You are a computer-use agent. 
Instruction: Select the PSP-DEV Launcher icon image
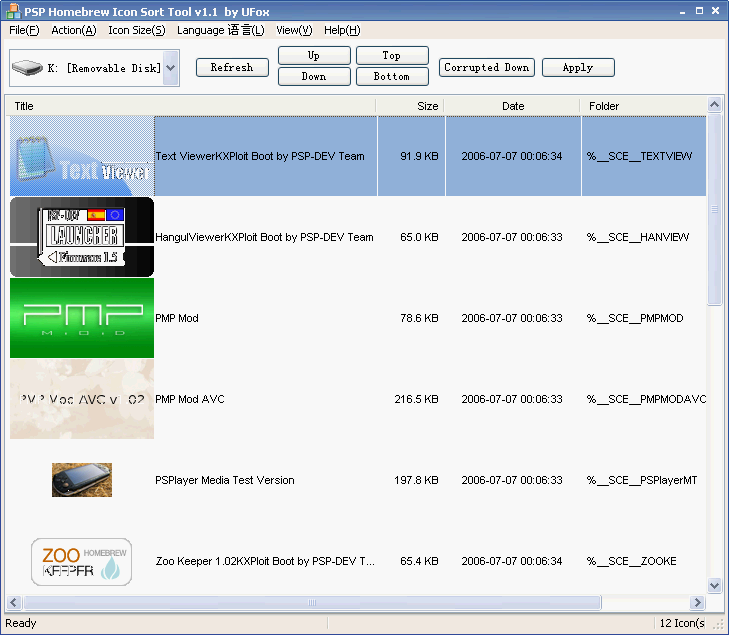82,237
